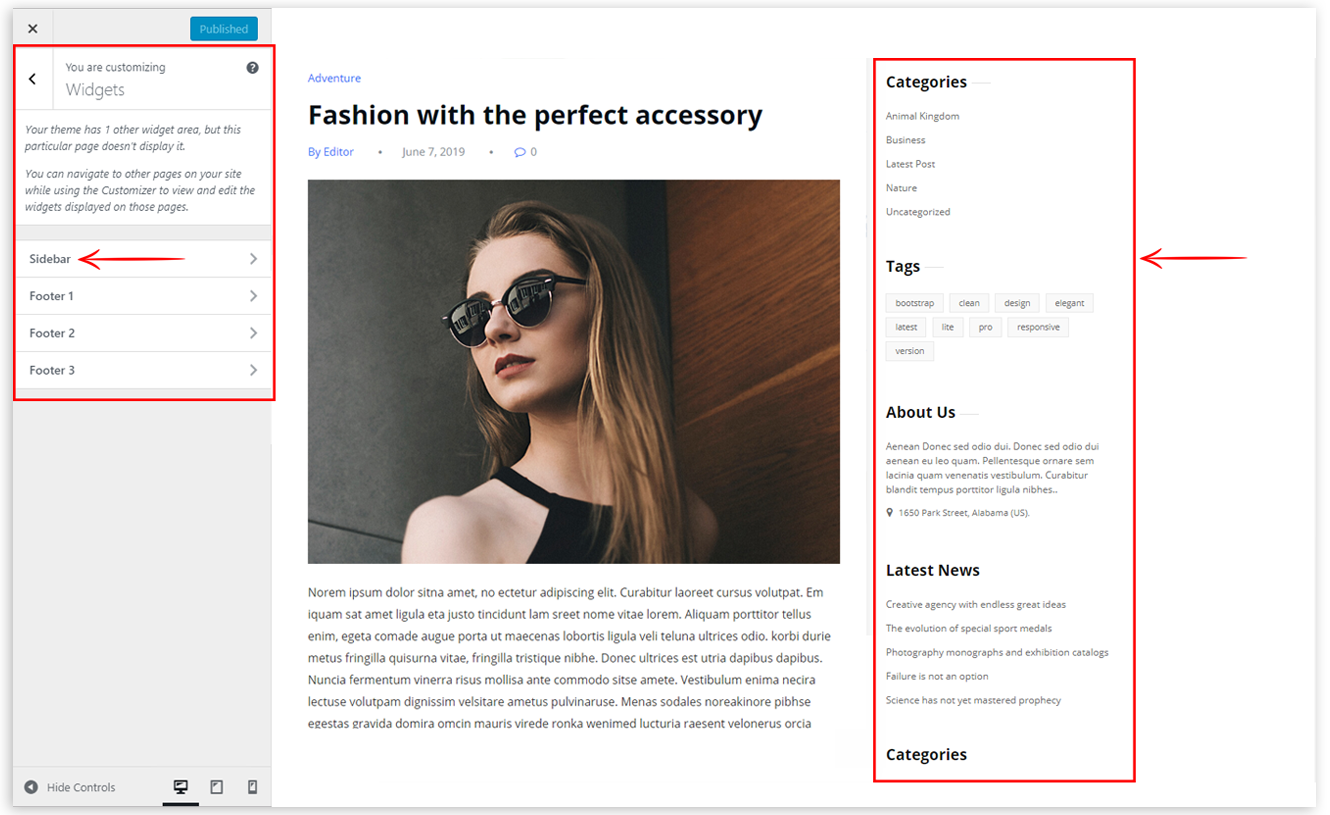
Task: Click the comment bubble icon by 0
Action: click(x=519, y=152)
